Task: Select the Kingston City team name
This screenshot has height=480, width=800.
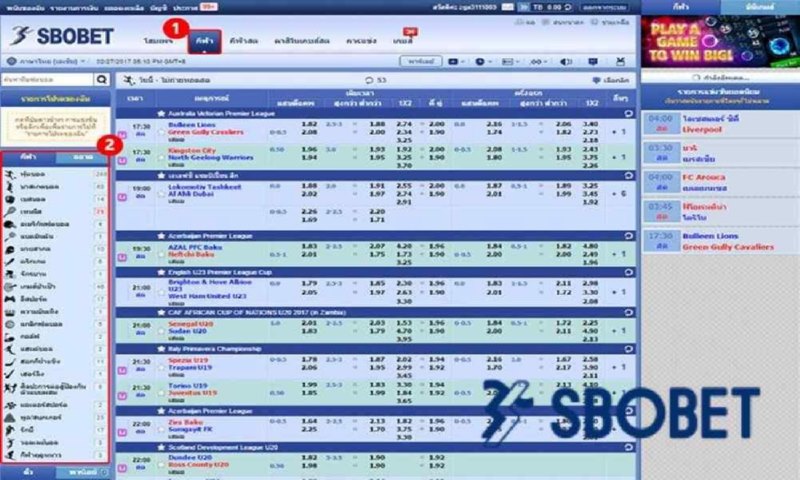Action: (192, 151)
